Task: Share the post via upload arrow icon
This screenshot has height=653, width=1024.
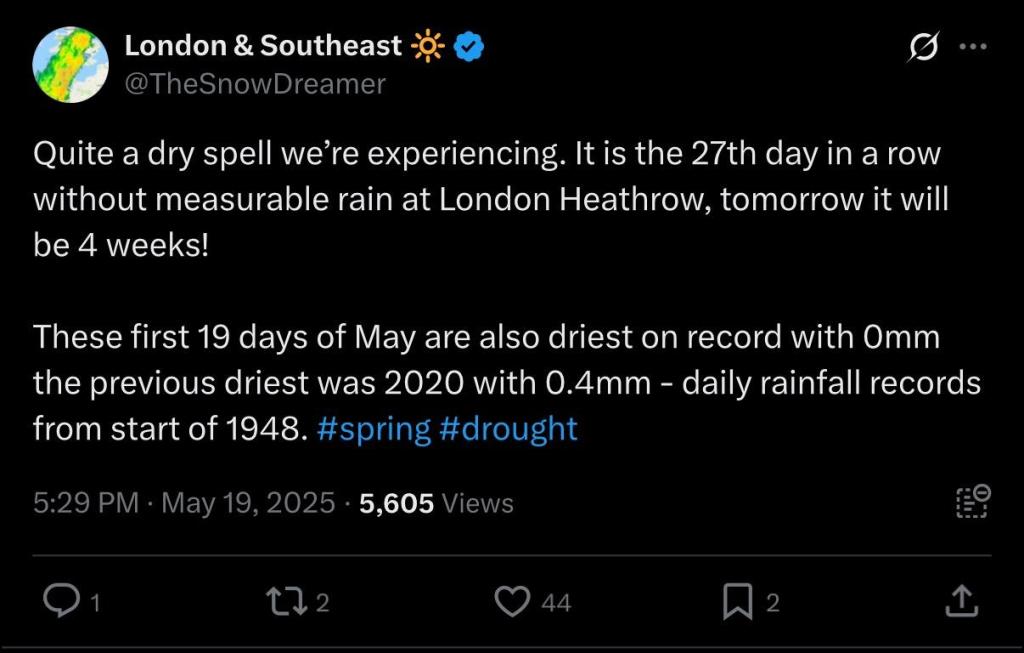Action: coord(960,600)
